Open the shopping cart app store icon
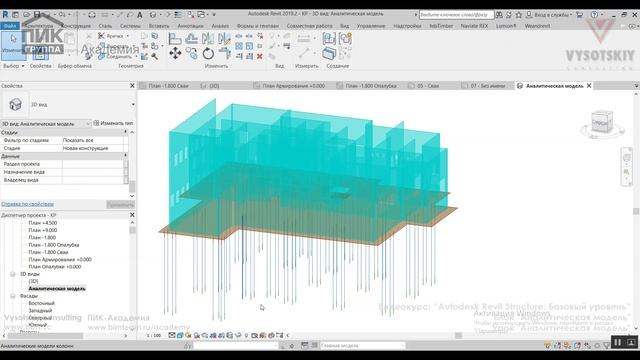640x360 pixels. (x=580, y=15)
